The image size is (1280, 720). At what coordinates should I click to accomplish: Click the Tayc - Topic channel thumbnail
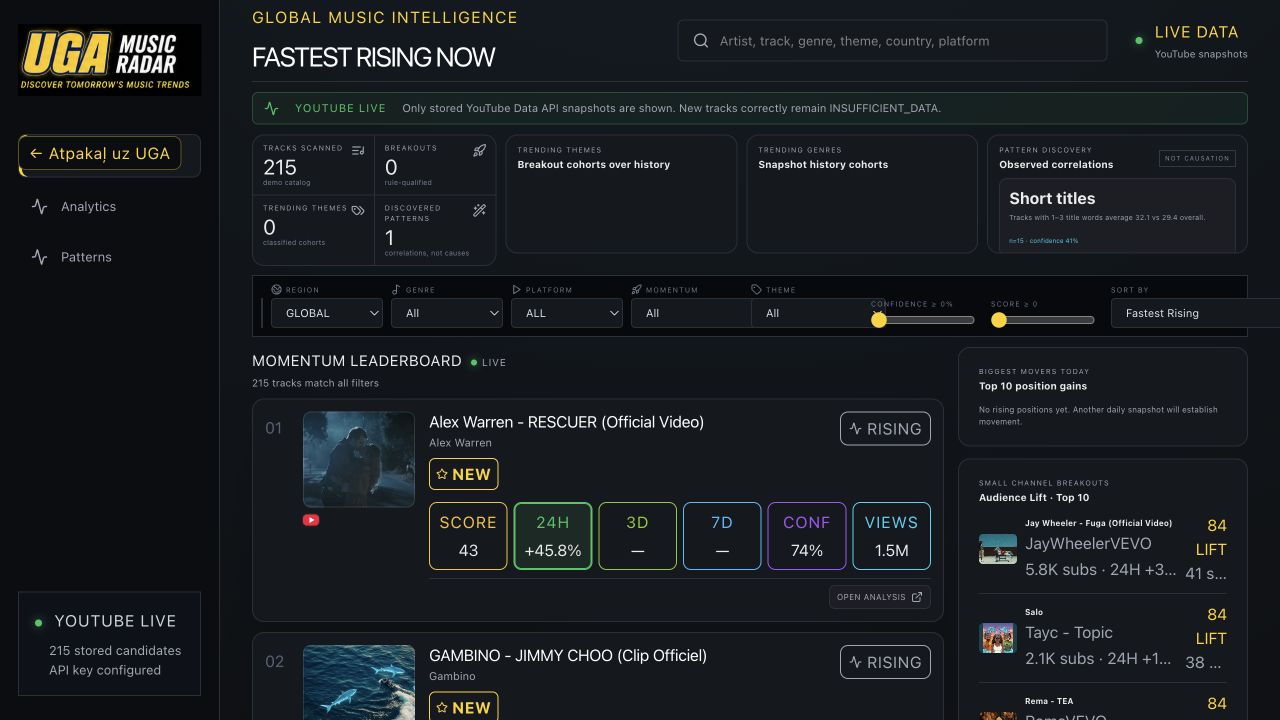click(998, 637)
